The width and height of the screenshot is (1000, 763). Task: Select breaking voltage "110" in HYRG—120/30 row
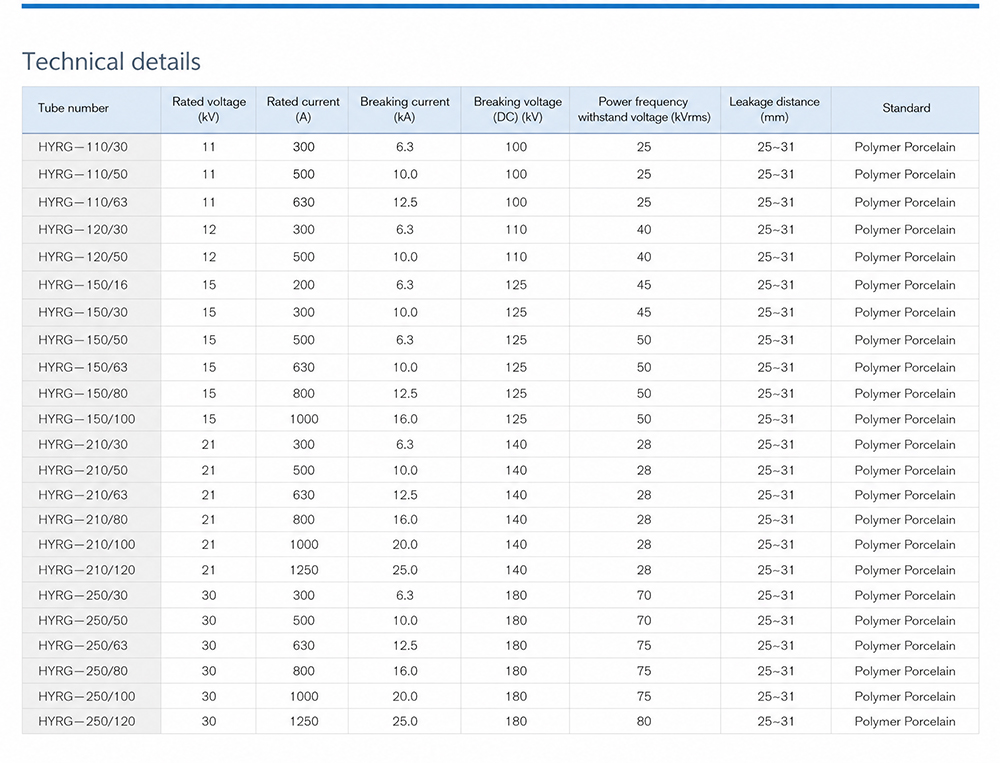click(x=516, y=230)
